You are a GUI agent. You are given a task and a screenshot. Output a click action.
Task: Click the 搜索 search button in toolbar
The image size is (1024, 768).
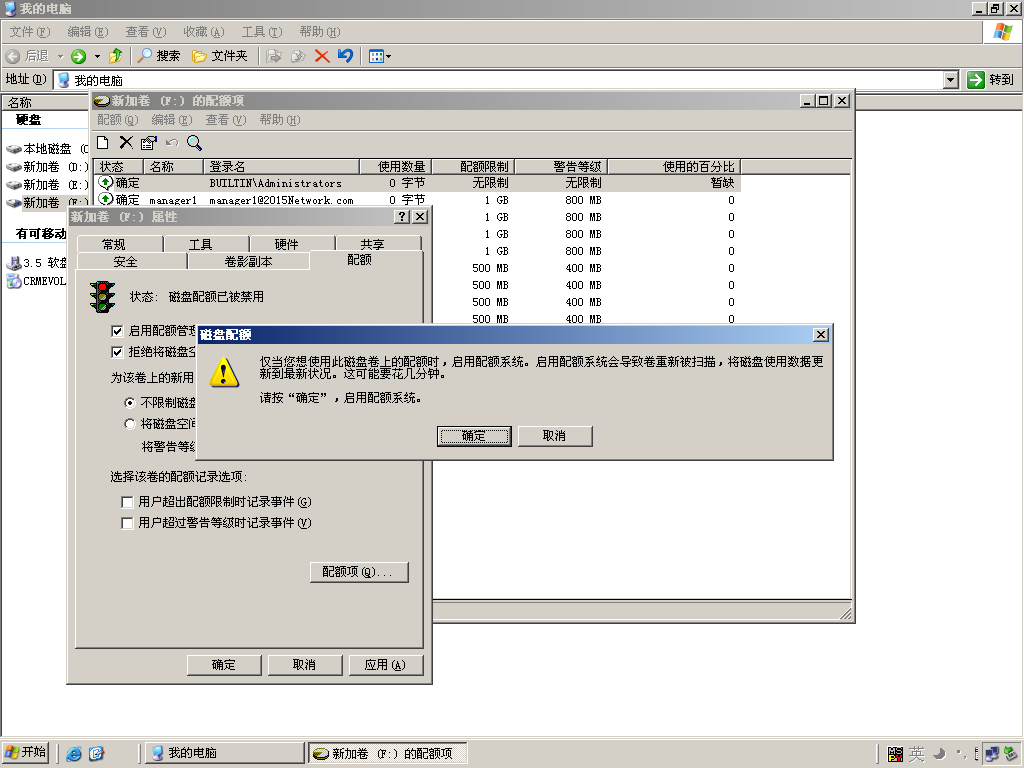pos(159,56)
